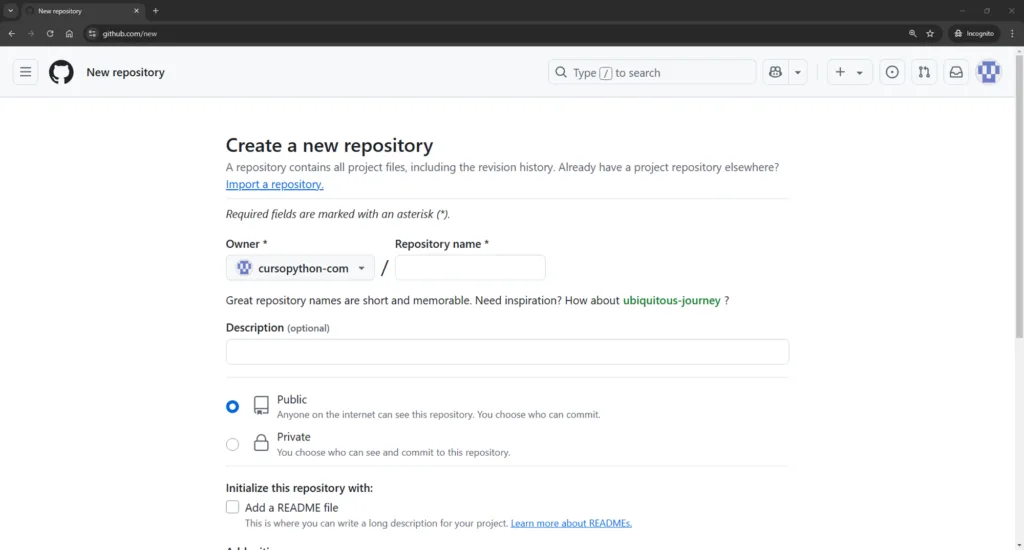Open the hamburger navigation menu
Viewport: 1024px width, 550px height.
[x=26, y=72]
